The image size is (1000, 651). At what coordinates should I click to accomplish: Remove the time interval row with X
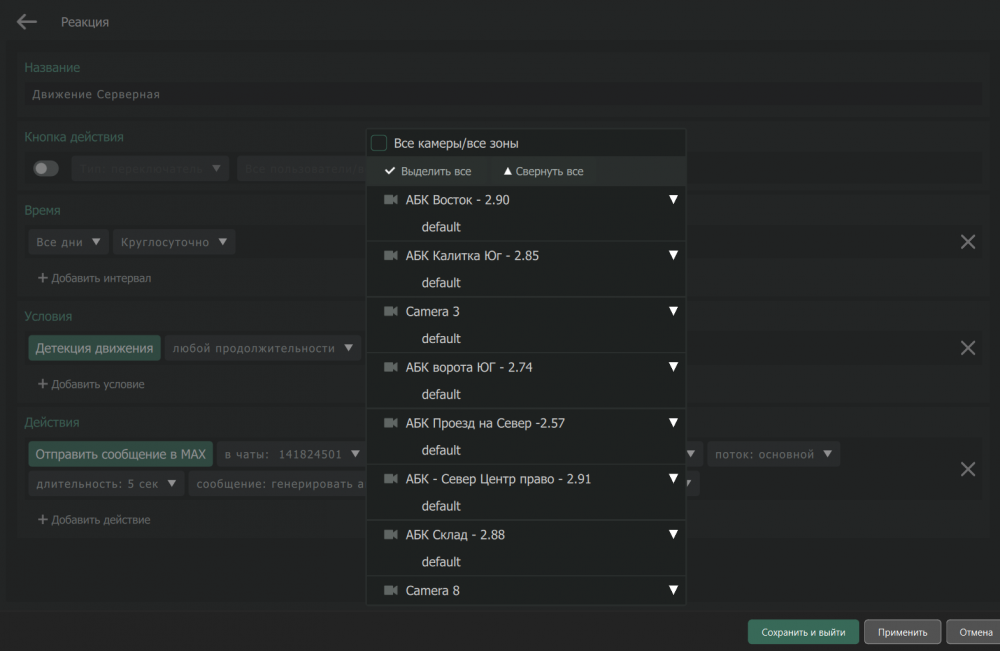click(967, 242)
